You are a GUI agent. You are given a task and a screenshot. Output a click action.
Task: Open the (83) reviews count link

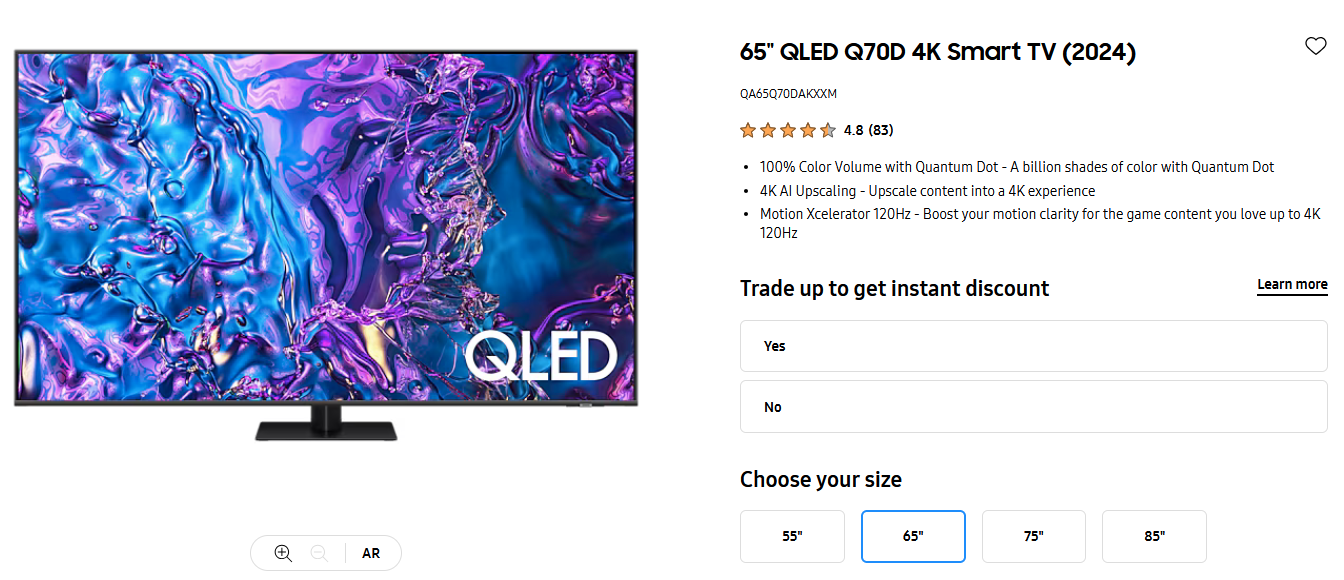coord(881,130)
